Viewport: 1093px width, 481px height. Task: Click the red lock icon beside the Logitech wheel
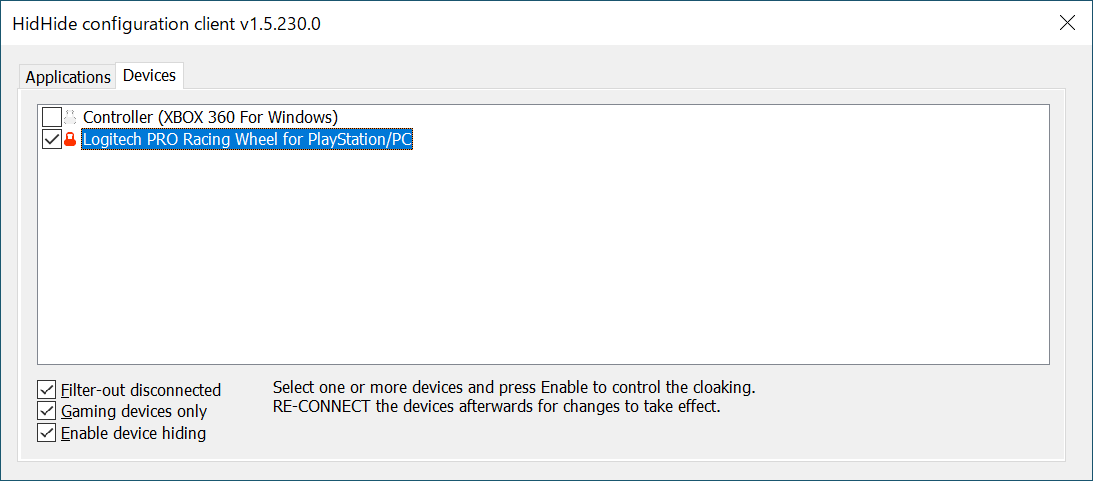tap(70, 139)
